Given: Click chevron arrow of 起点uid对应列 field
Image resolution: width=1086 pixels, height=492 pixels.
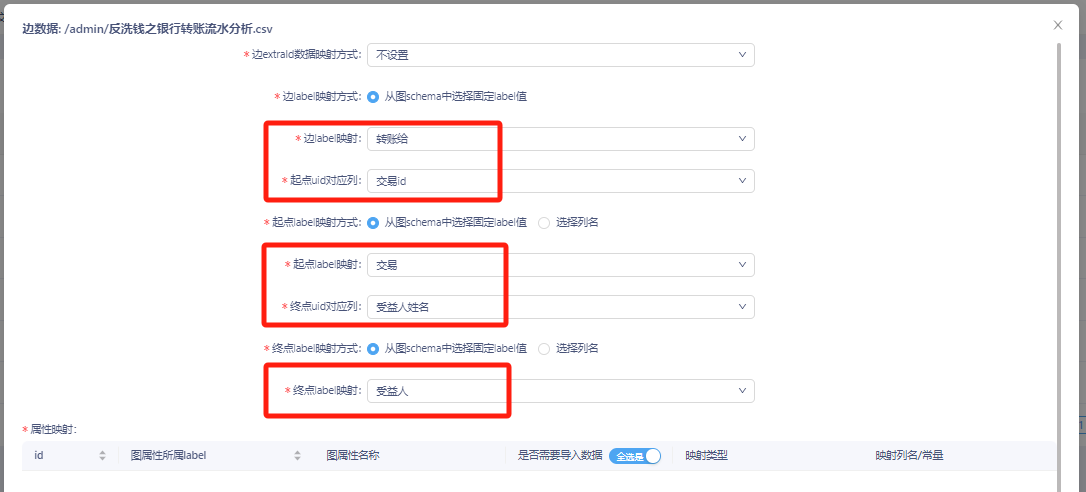Looking at the screenshot, I should click(742, 181).
